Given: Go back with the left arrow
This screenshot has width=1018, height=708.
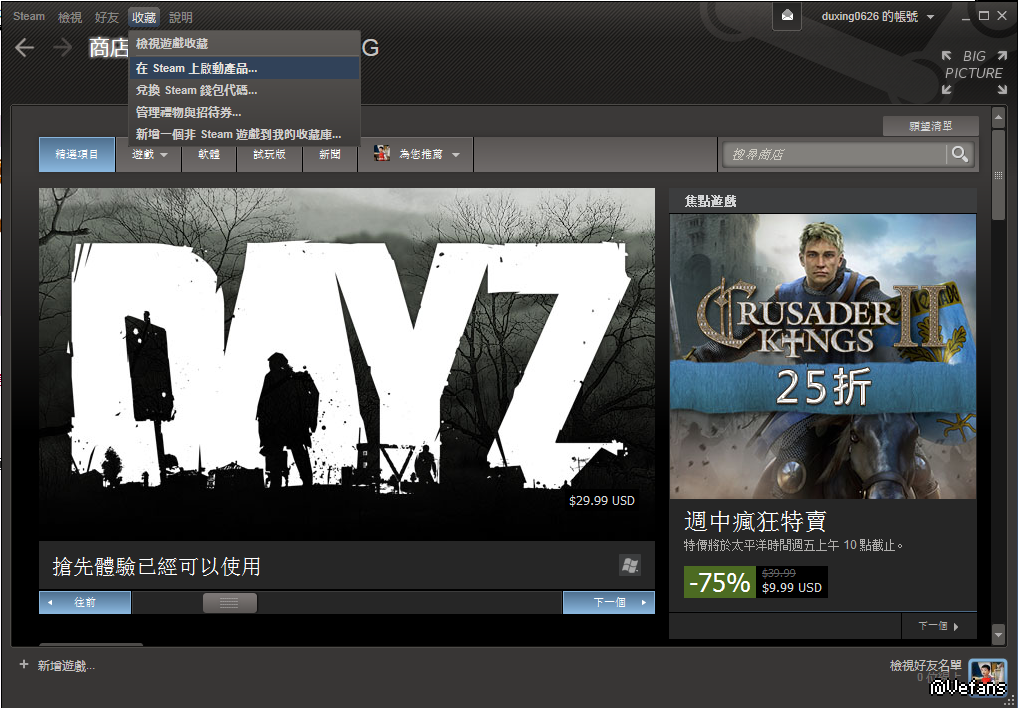Looking at the screenshot, I should click(24, 48).
